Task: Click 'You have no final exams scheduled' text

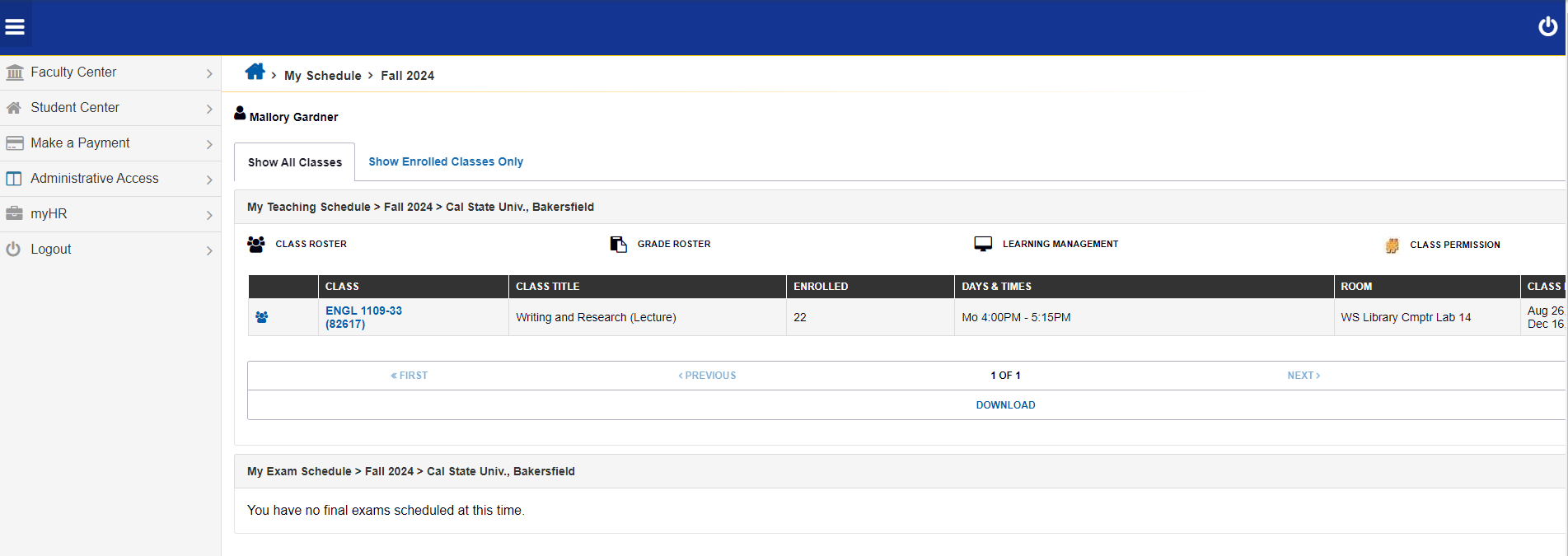Action: pyautogui.click(x=386, y=511)
